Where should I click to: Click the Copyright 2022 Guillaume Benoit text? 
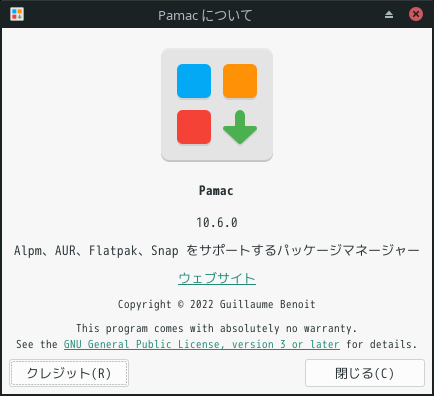[x=217, y=304]
